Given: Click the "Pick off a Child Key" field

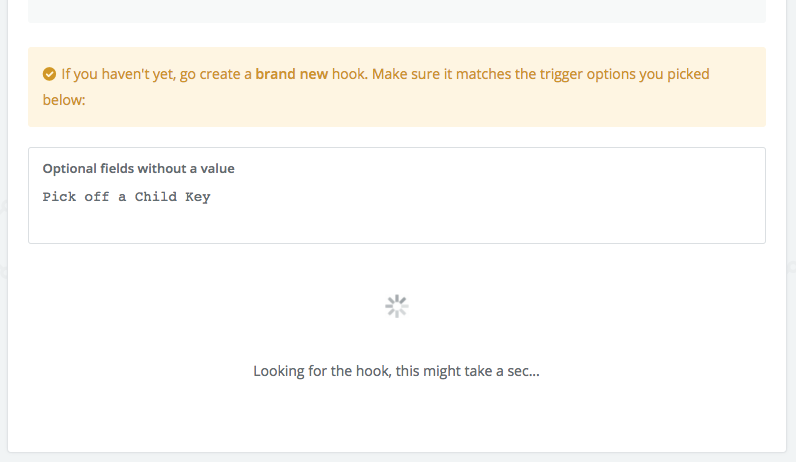Looking at the screenshot, I should pos(126,197).
